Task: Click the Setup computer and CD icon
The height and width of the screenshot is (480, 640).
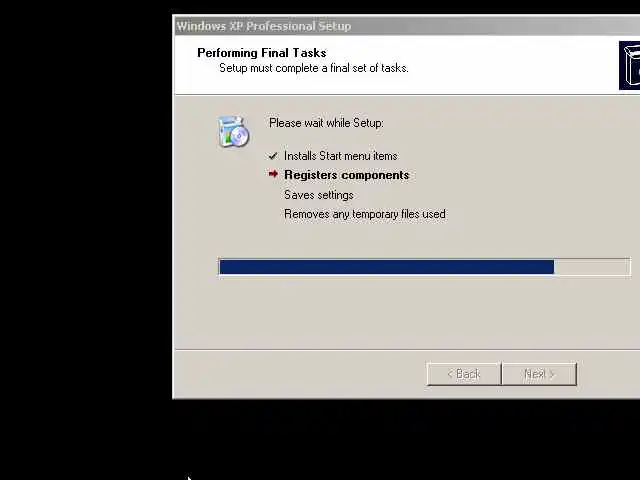Action: [x=233, y=132]
